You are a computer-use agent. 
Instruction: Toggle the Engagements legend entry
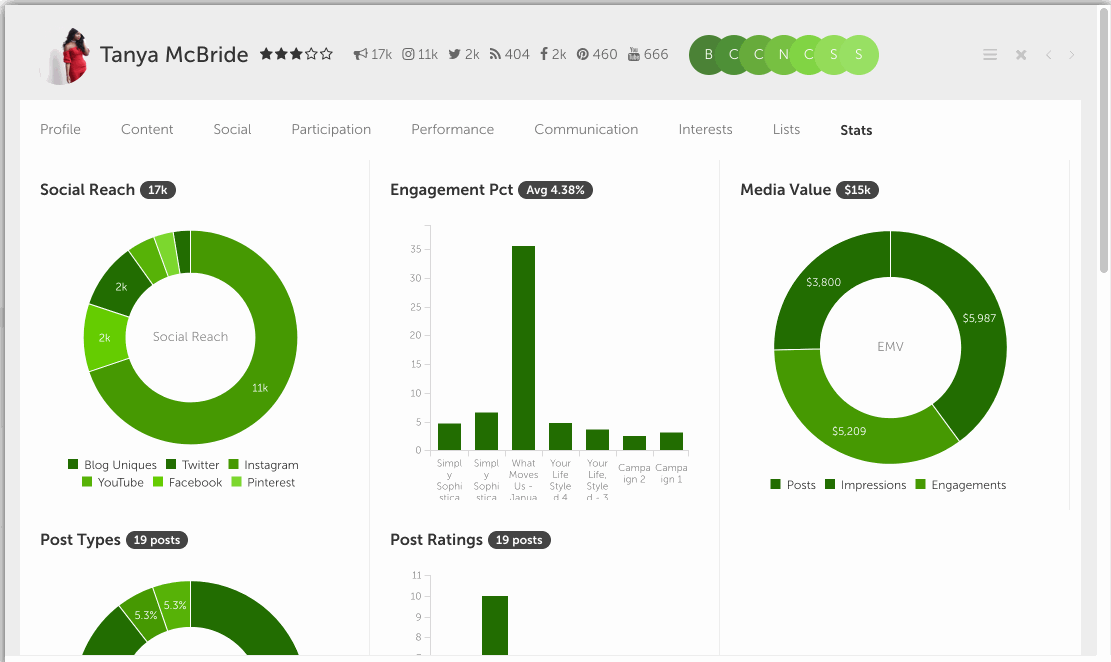tap(961, 485)
